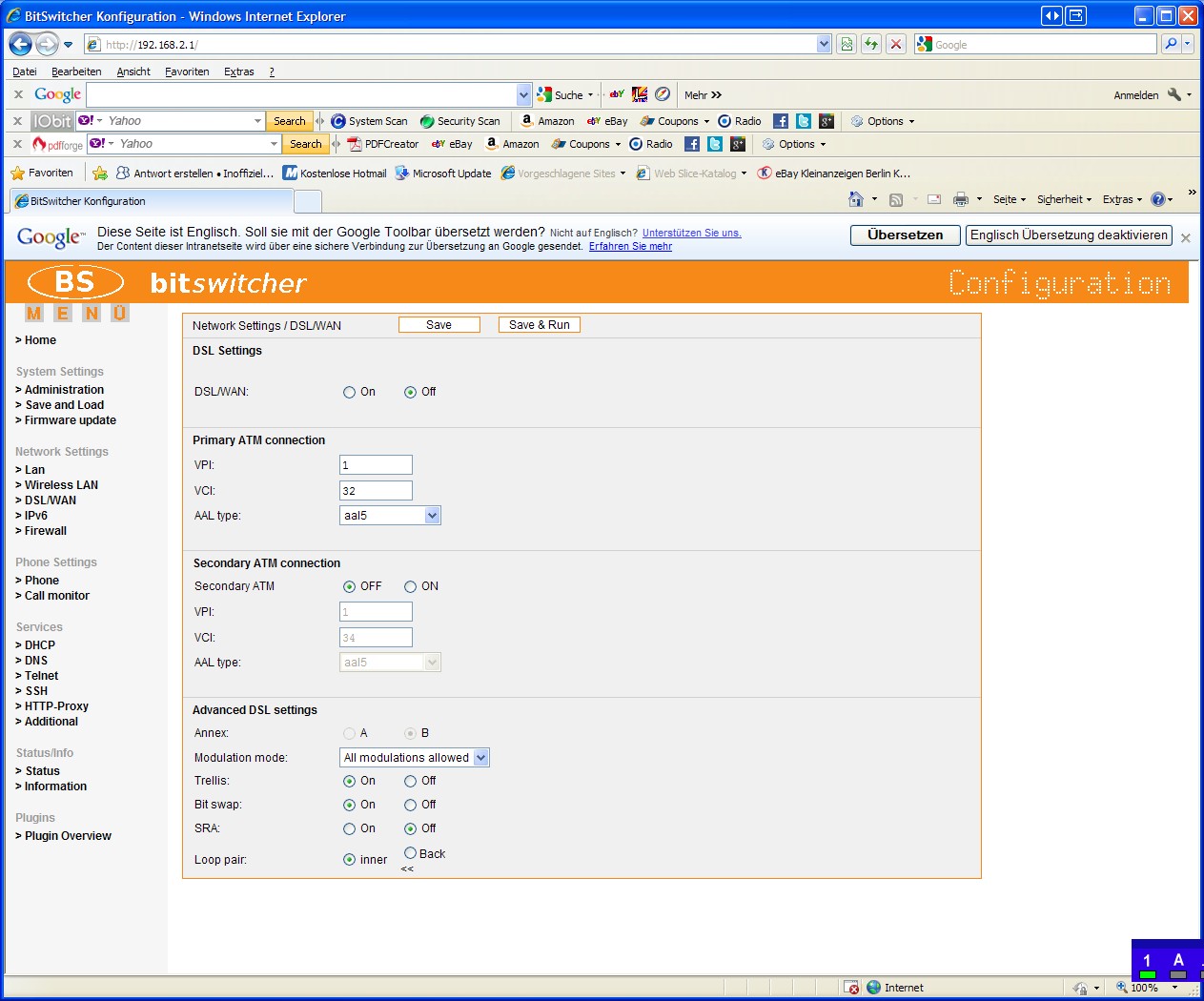The image size is (1204, 1001).
Task: Open the PDFCreator toolbar icon
Action: coord(382,144)
